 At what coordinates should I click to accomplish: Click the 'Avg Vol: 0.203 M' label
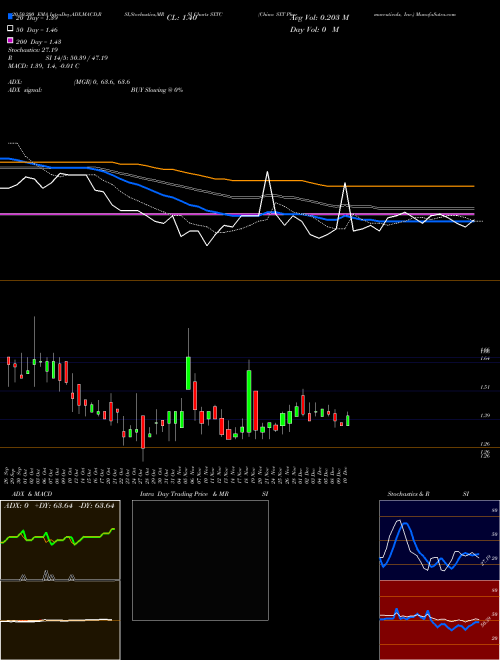point(319,18)
